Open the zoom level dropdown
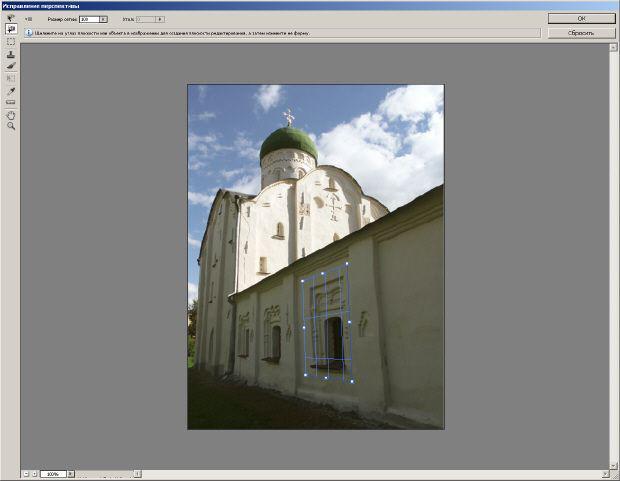The image size is (620, 481). (71, 473)
